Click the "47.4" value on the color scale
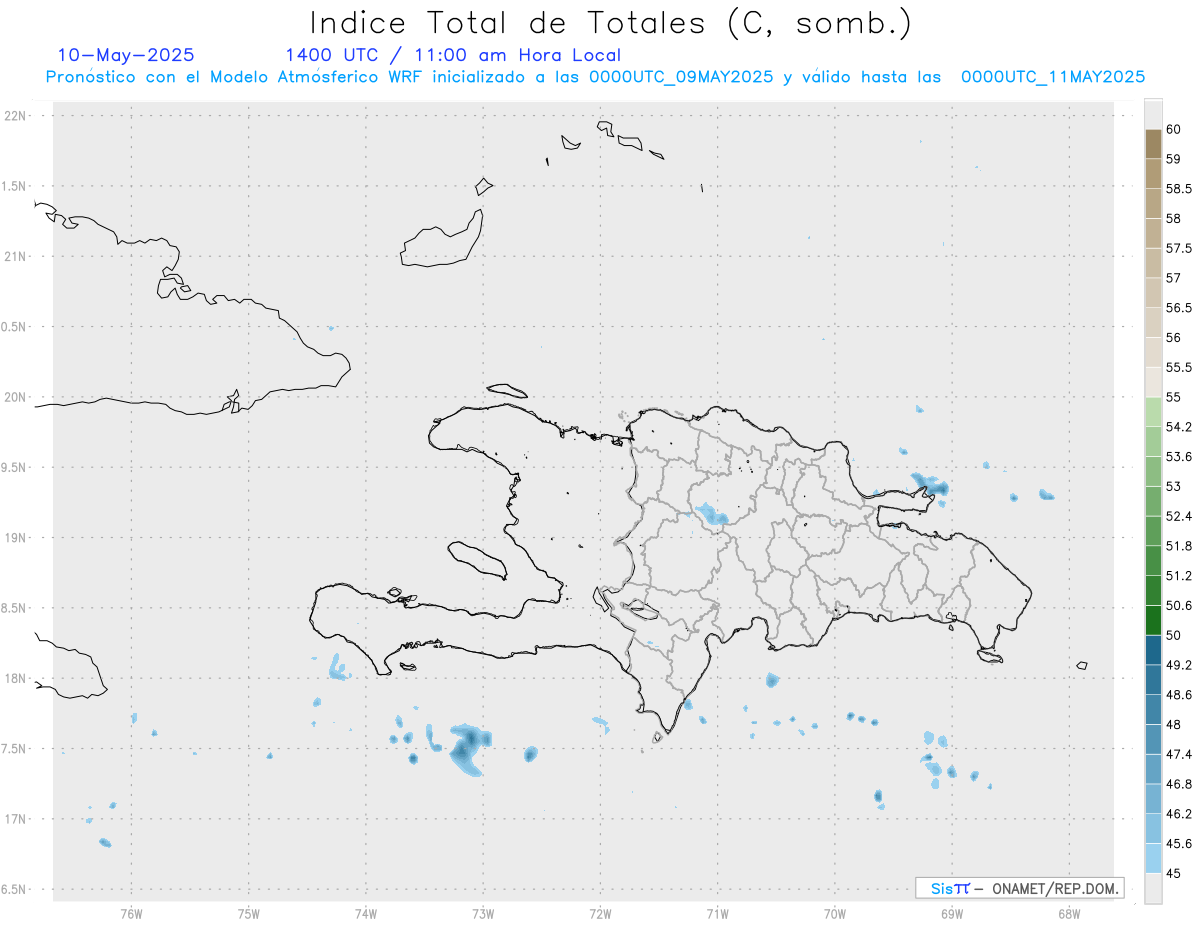Screen dimensions: 1200x927 click(x=1179, y=754)
